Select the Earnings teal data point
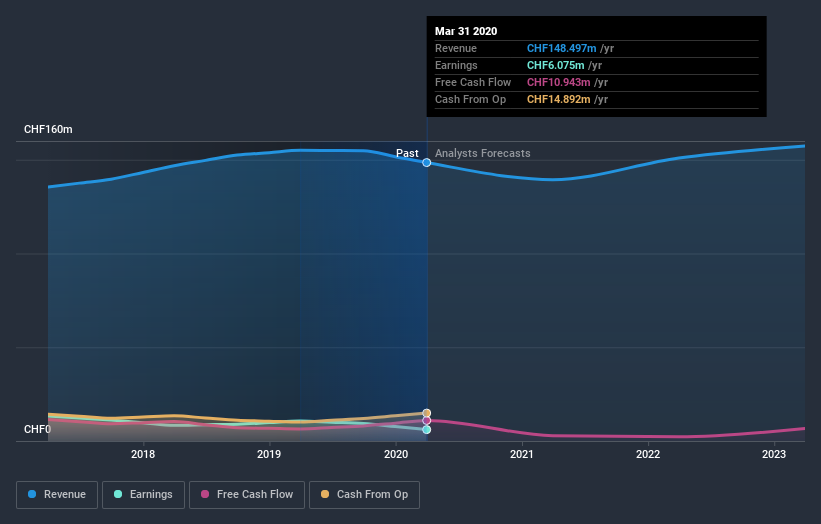 [427, 430]
